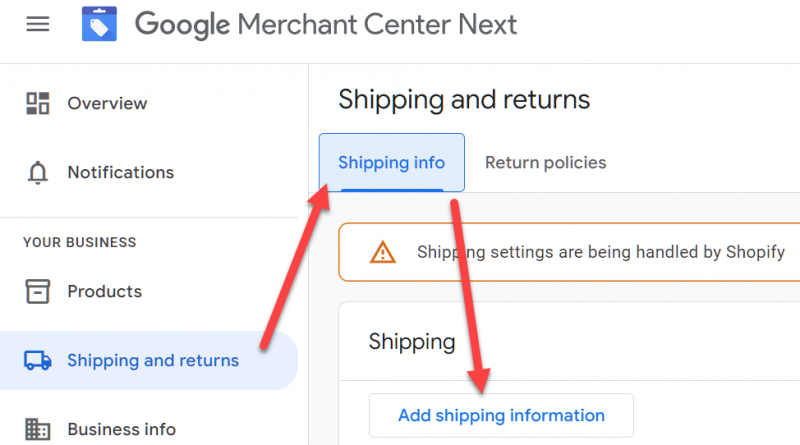The image size is (800, 445).
Task: Click the Shipping and returns page heading
Action: tap(464, 100)
